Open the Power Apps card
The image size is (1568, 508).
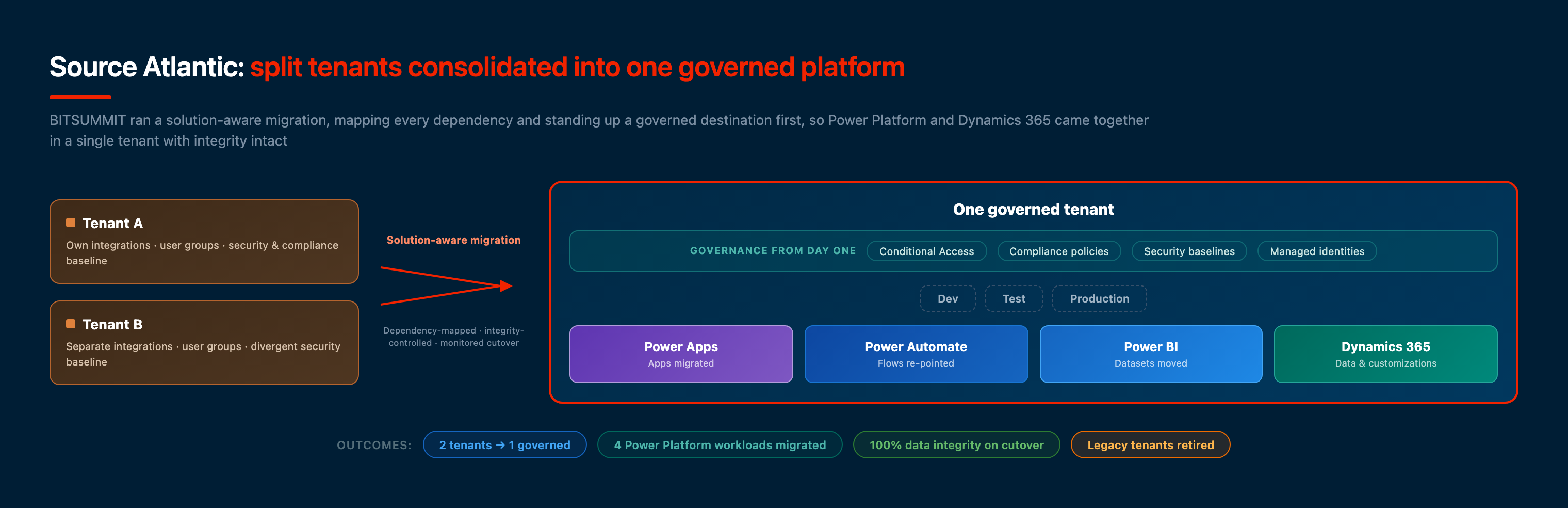point(681,354)
